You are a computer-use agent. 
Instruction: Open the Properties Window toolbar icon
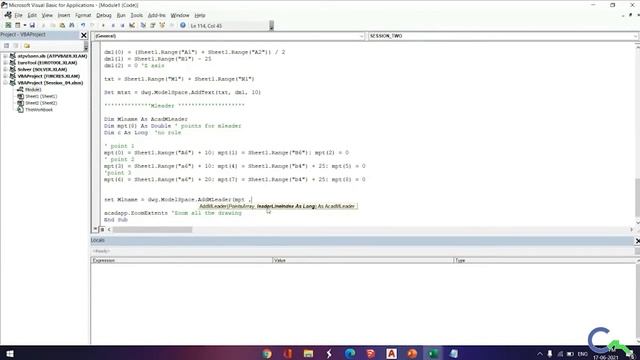pyautogui.click(x=152, y=25)
